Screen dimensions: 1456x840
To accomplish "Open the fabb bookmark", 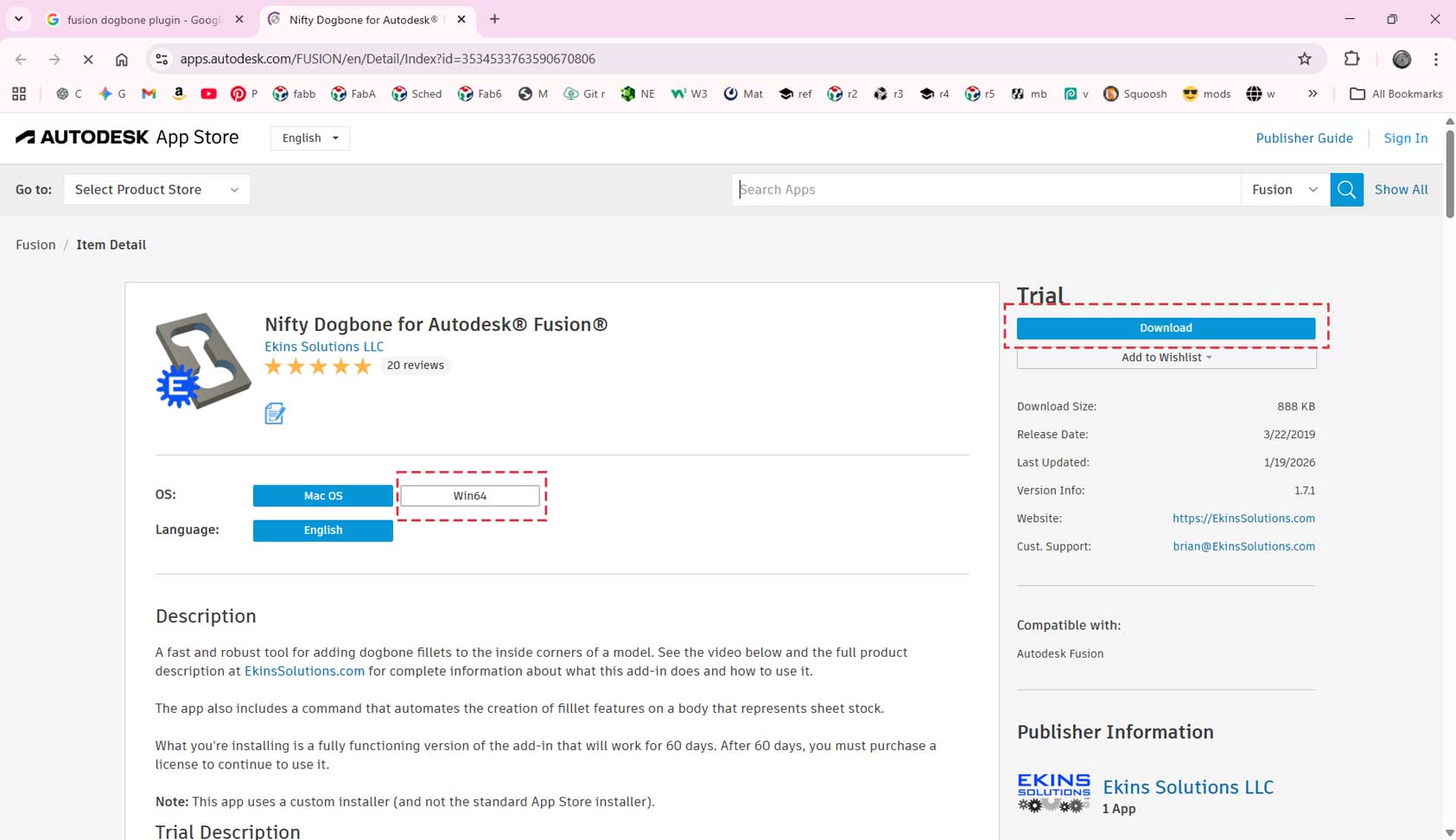I will point(294,93).
